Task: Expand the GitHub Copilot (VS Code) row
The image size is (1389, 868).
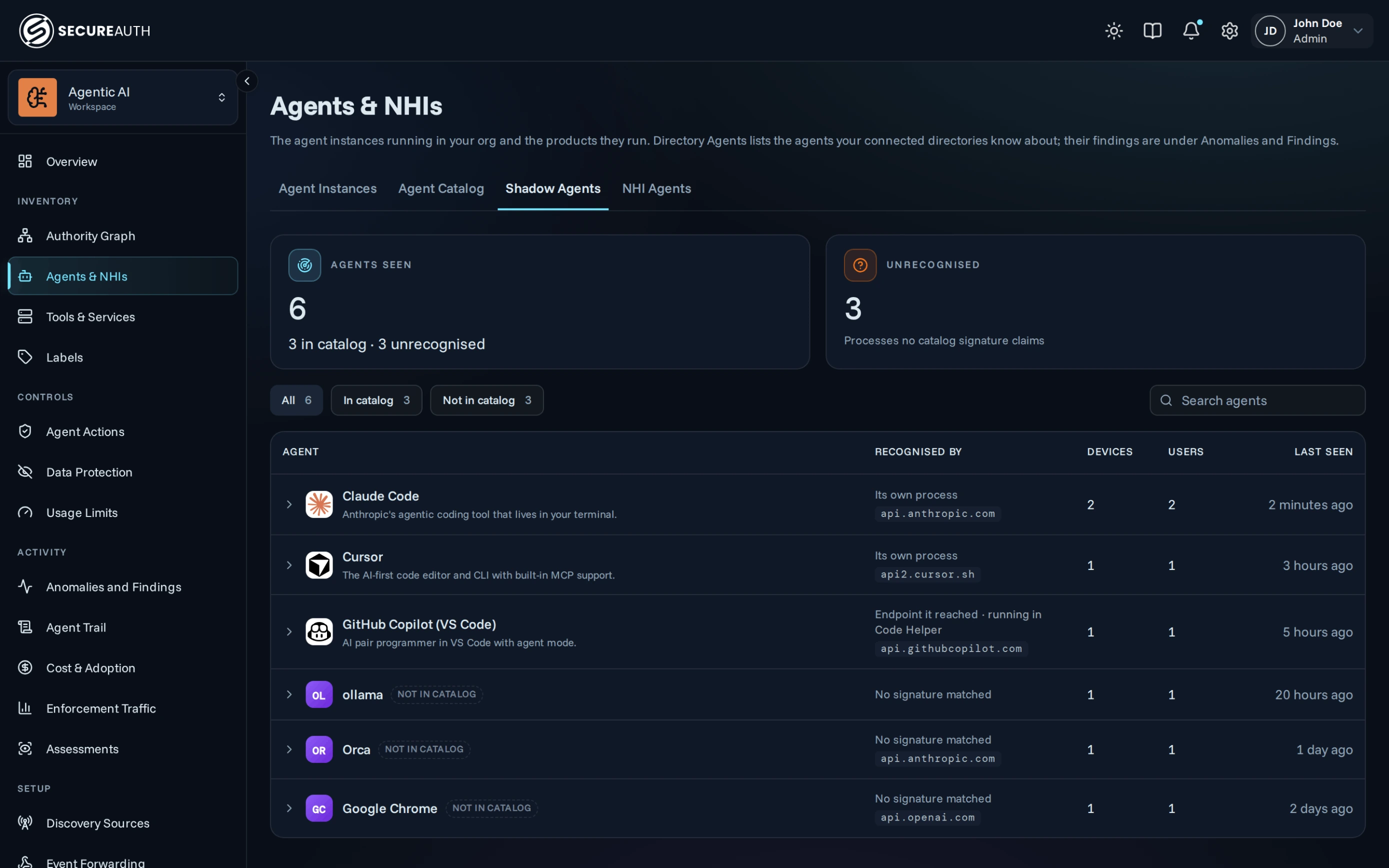Action: pyautogui.click(x=289, y=631)
